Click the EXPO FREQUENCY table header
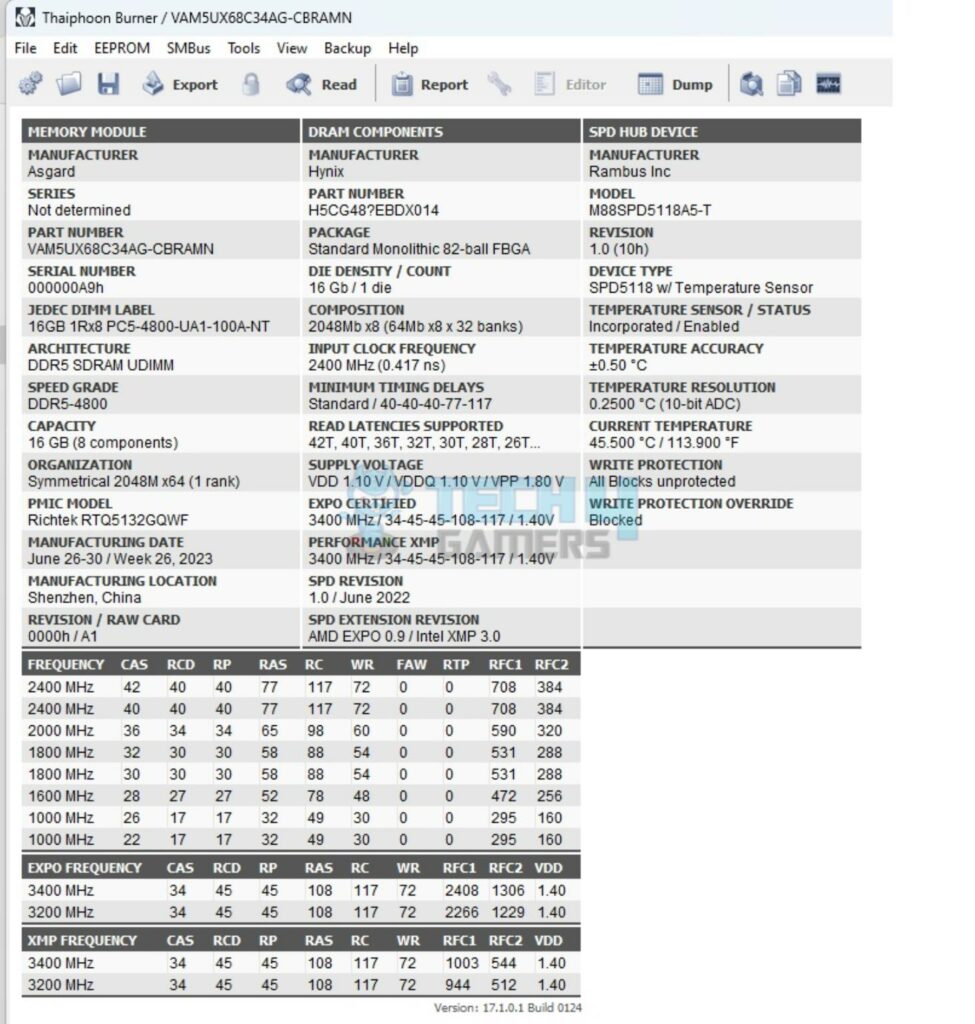This screenshot has height=1024, width=975. click(x=84, y=868)
